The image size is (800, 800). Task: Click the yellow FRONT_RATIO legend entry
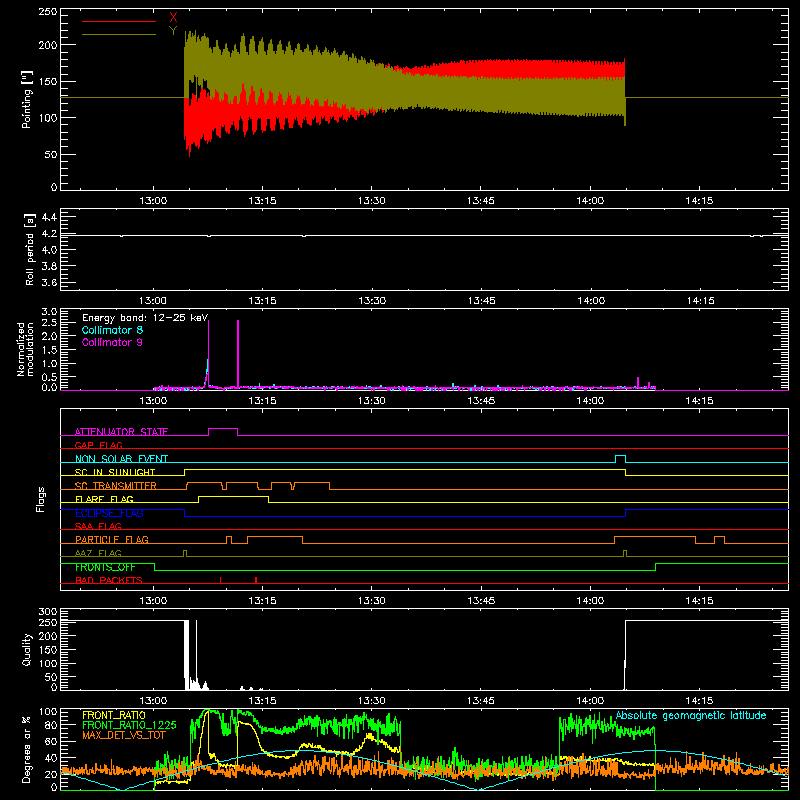pos(114,715)
